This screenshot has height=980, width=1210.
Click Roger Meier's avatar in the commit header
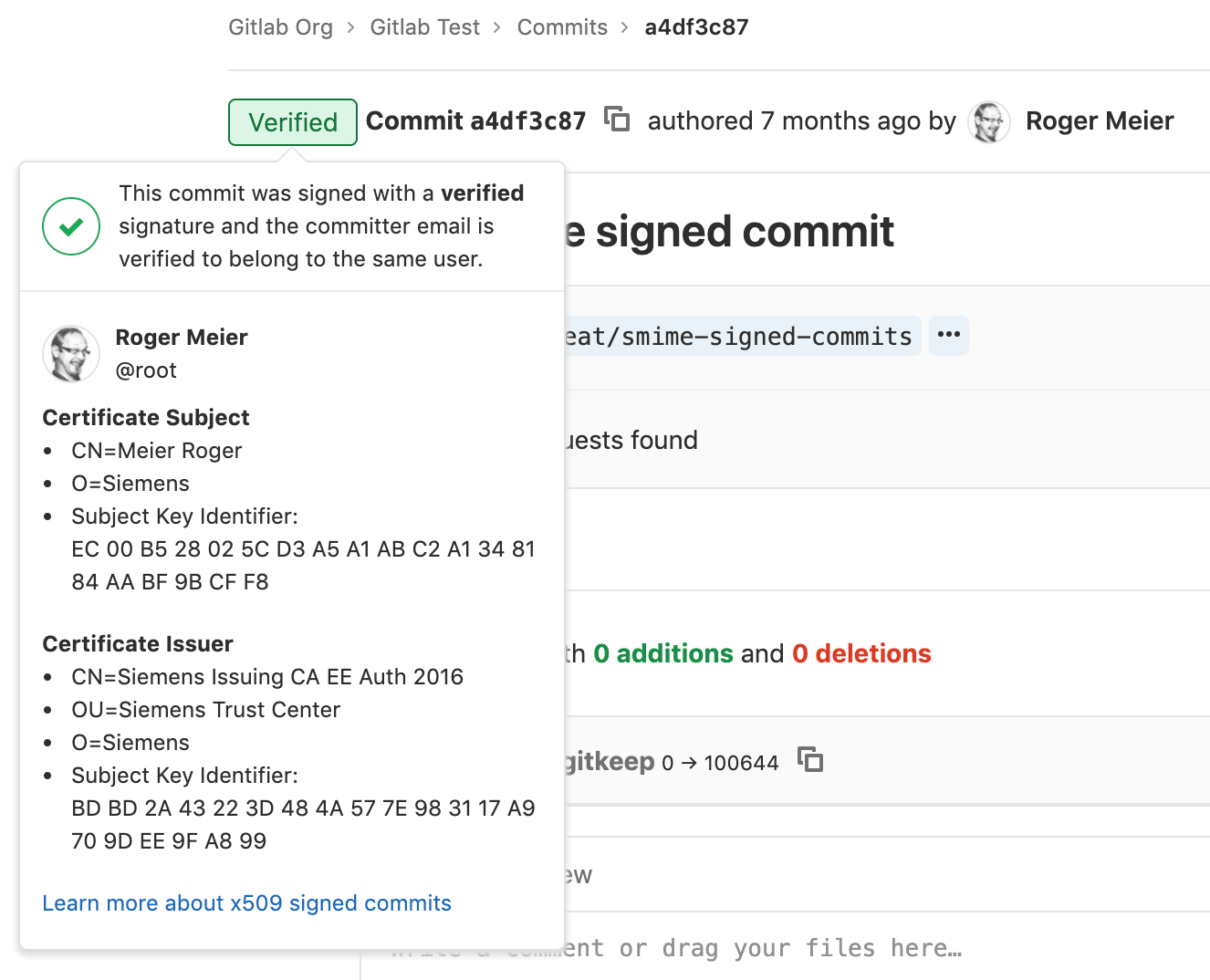[x=989, y=120]
